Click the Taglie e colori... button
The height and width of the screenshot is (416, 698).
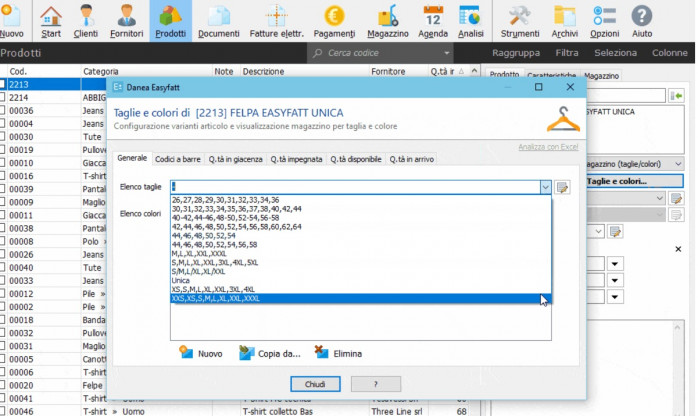point(635,181)
